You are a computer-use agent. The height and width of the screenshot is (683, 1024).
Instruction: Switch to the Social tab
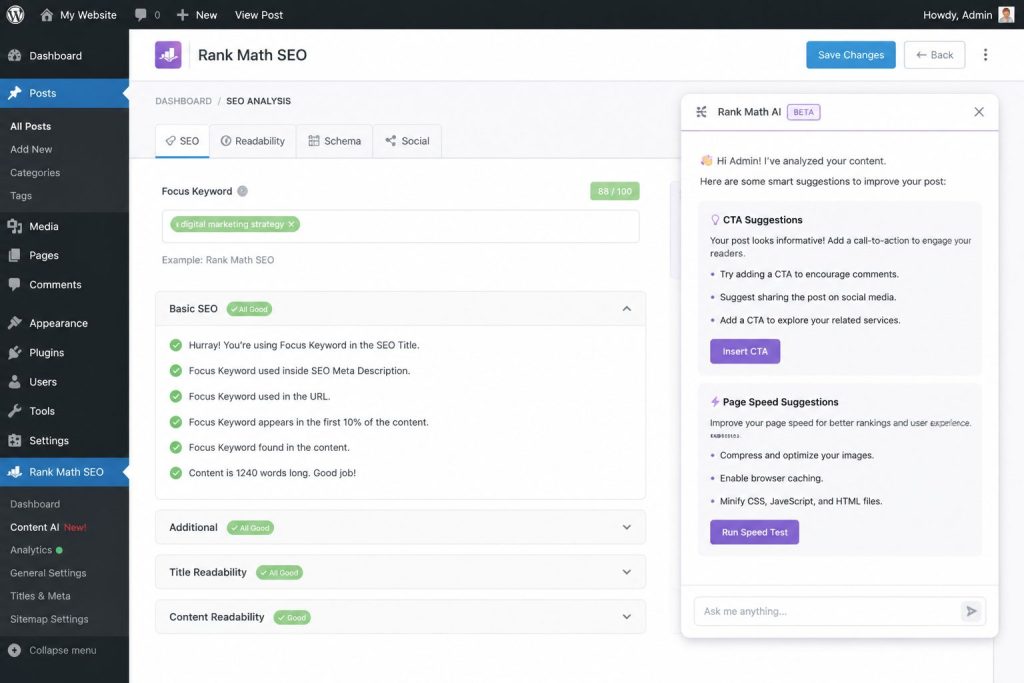(x=408, y=141)
